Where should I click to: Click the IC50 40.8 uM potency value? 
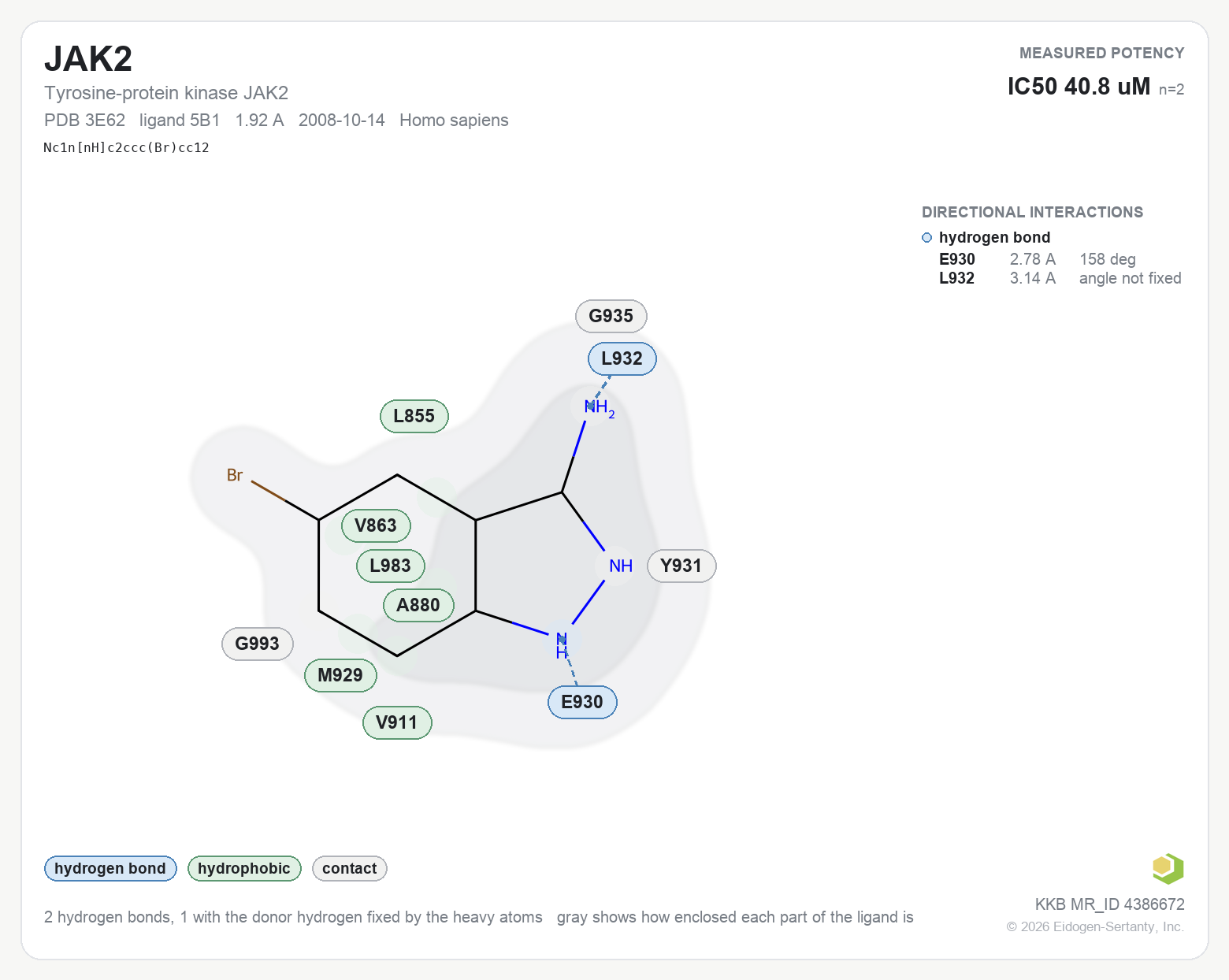pyautogui.click(x=1079, y=86)
